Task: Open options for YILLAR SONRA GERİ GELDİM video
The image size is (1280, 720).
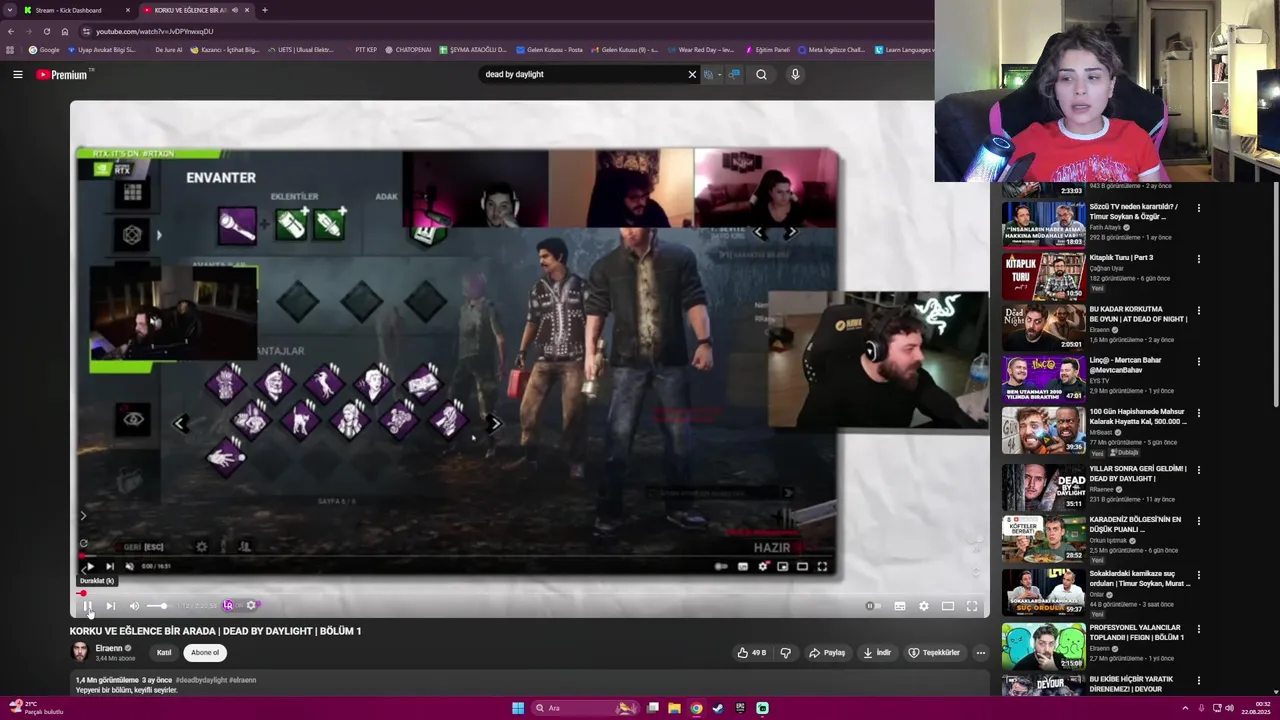Action: coord(1198,470)
